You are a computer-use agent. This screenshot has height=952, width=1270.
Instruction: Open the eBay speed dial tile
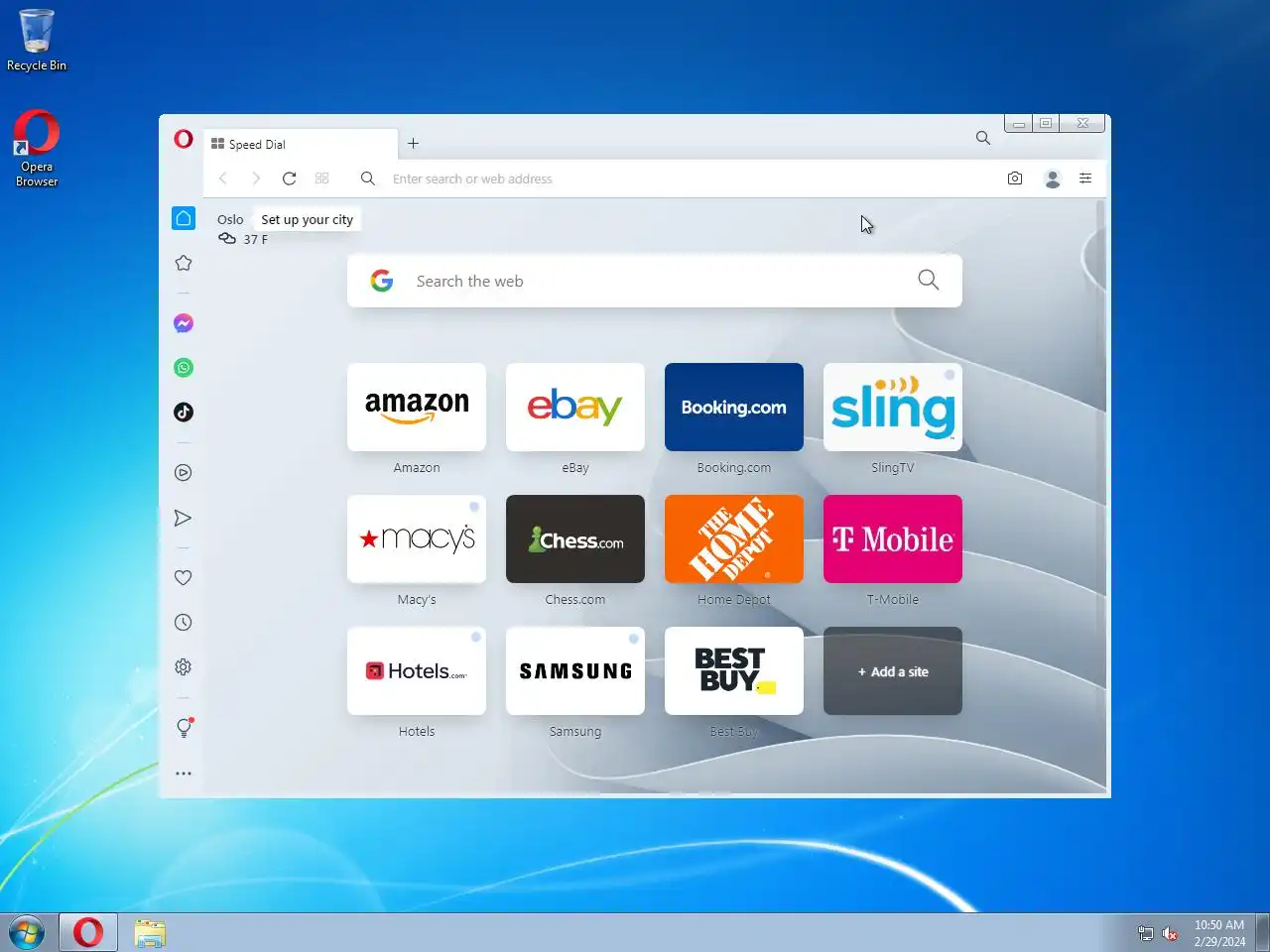coord(575,407)
